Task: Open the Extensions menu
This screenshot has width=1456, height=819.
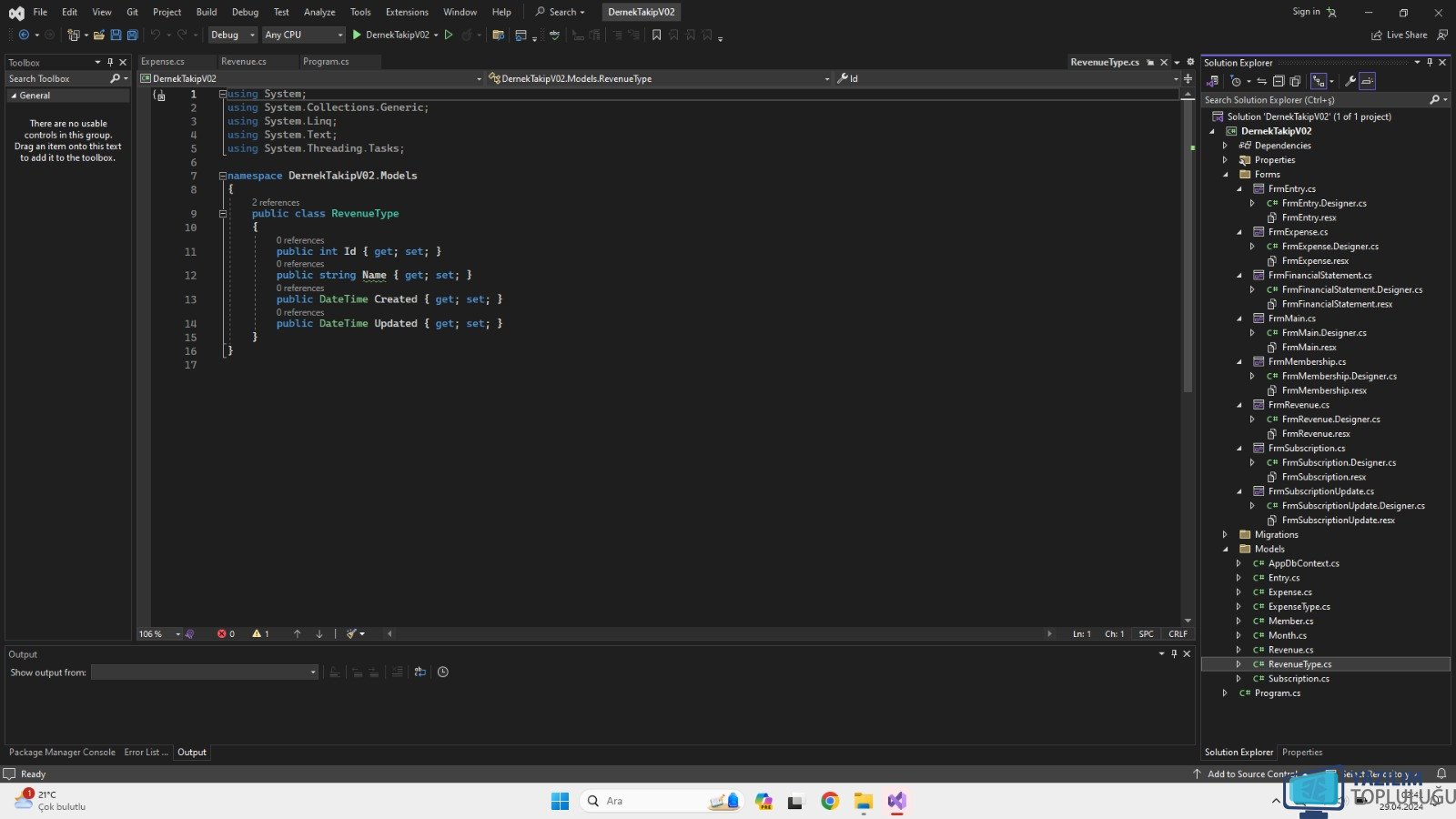Action: [x=407, y=12]
